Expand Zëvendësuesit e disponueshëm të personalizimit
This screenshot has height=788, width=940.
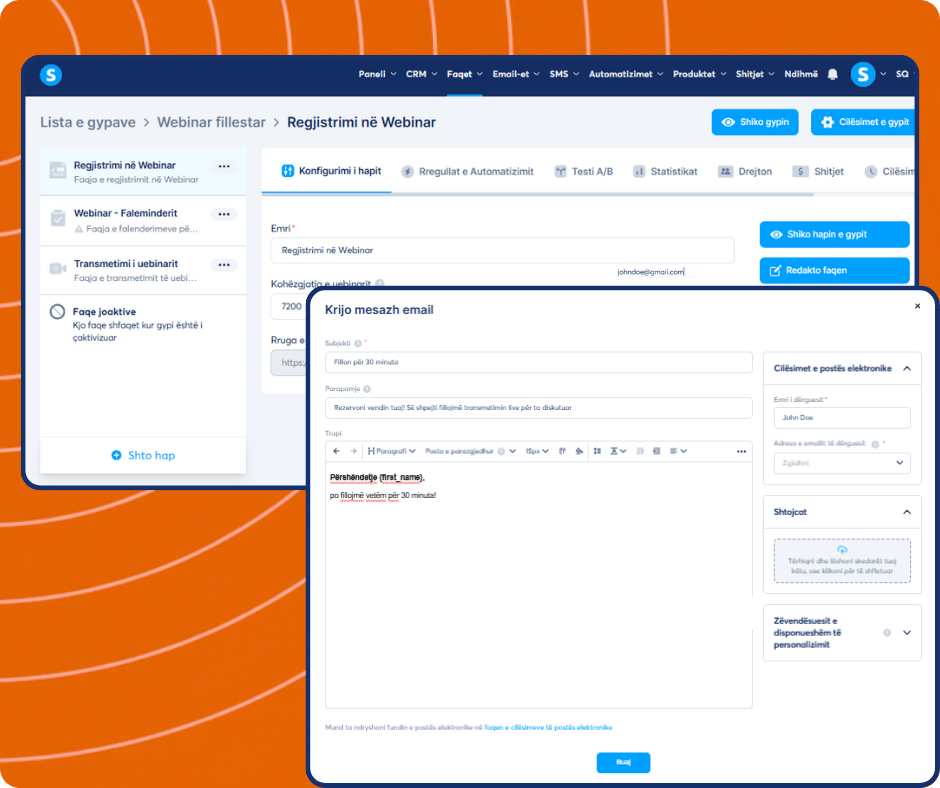click(907, 633)
